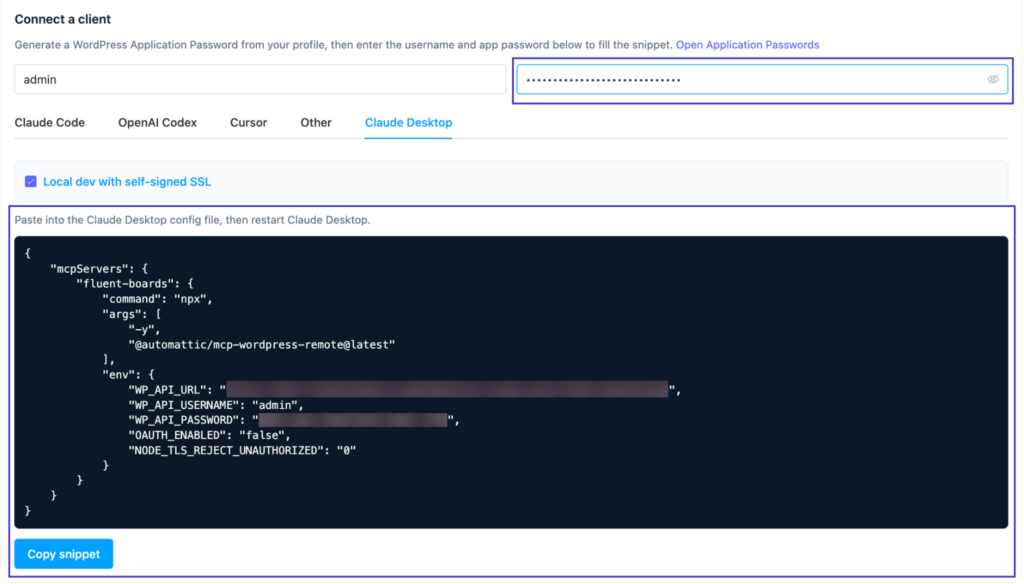The height and width of the screenshot is (584, 1024).
Task: Switch to the Claude Code tab
Action: point(50,123)
